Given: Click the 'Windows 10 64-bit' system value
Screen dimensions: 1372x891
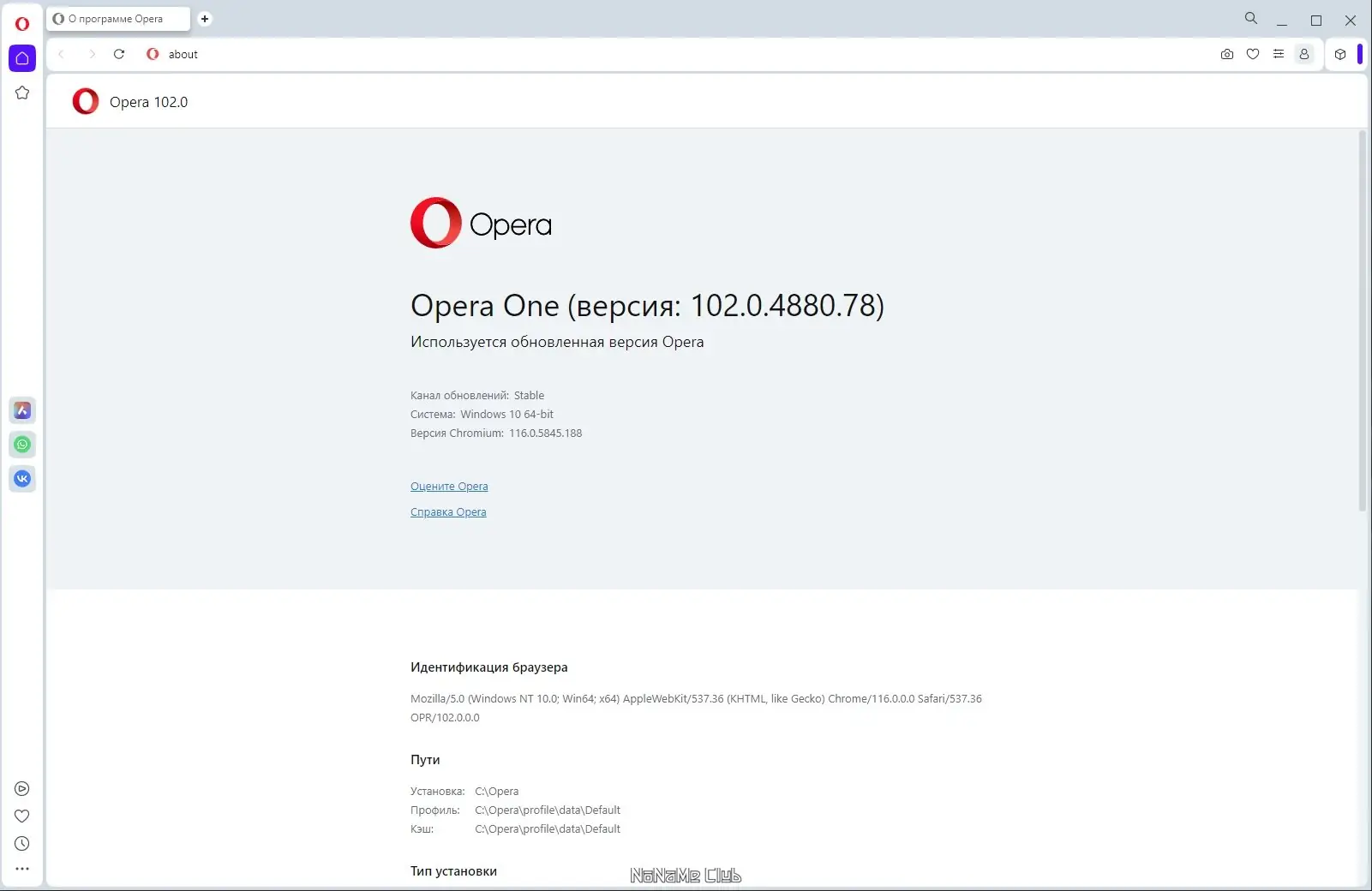Looking at the screenshot, I should coord(507,415).
